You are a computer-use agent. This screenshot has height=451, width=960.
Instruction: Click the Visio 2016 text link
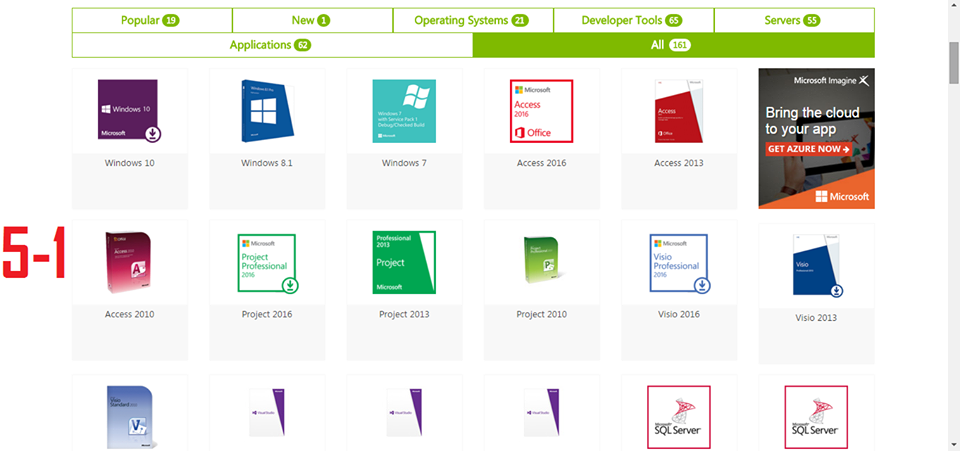coord(679,314)
